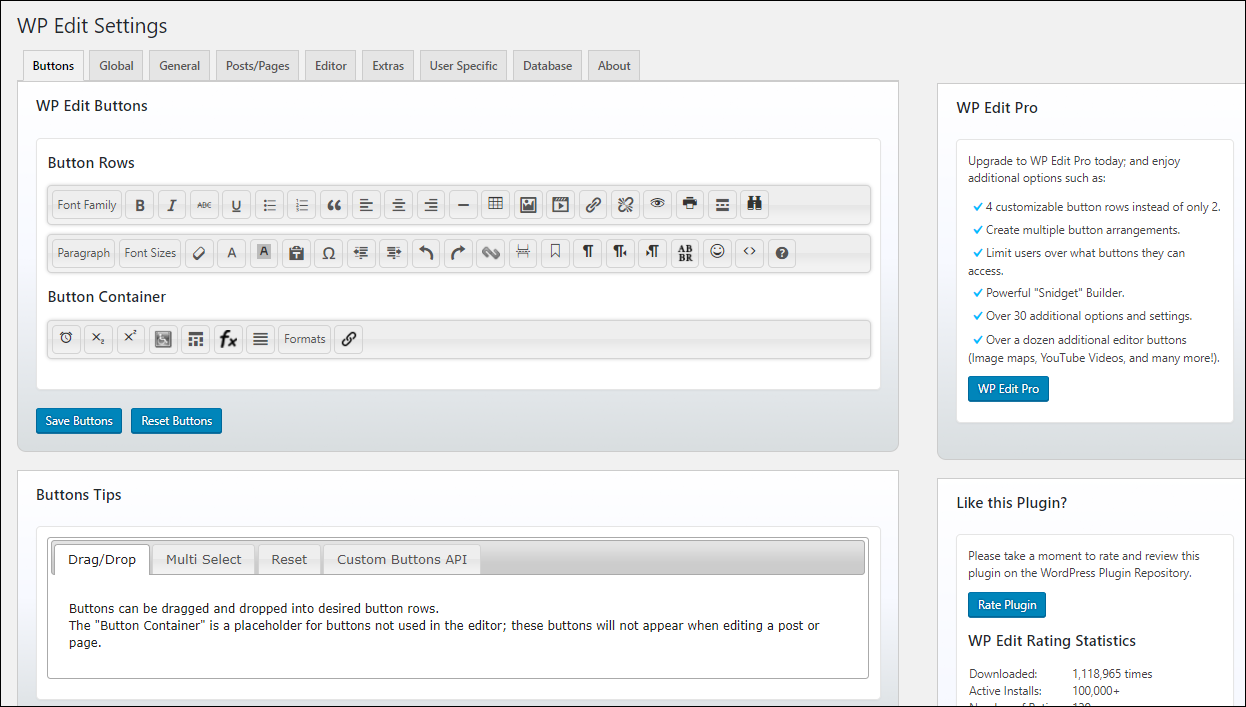The width and height of the screenshot is (1246, 707).
Task: Click the Preview eye button
Action: [x=657, y=205]
